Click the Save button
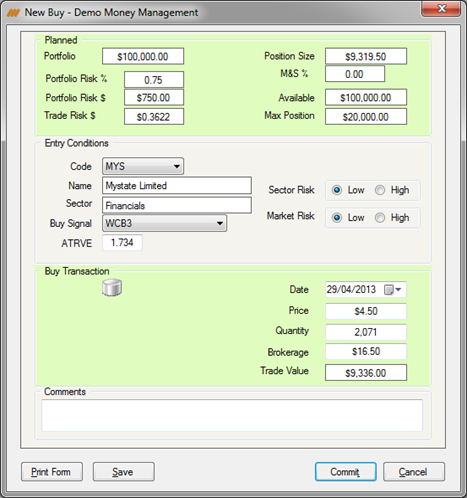The width and height of the screenshot is (467, 498). pyautogui.click(x=124, y=472)
